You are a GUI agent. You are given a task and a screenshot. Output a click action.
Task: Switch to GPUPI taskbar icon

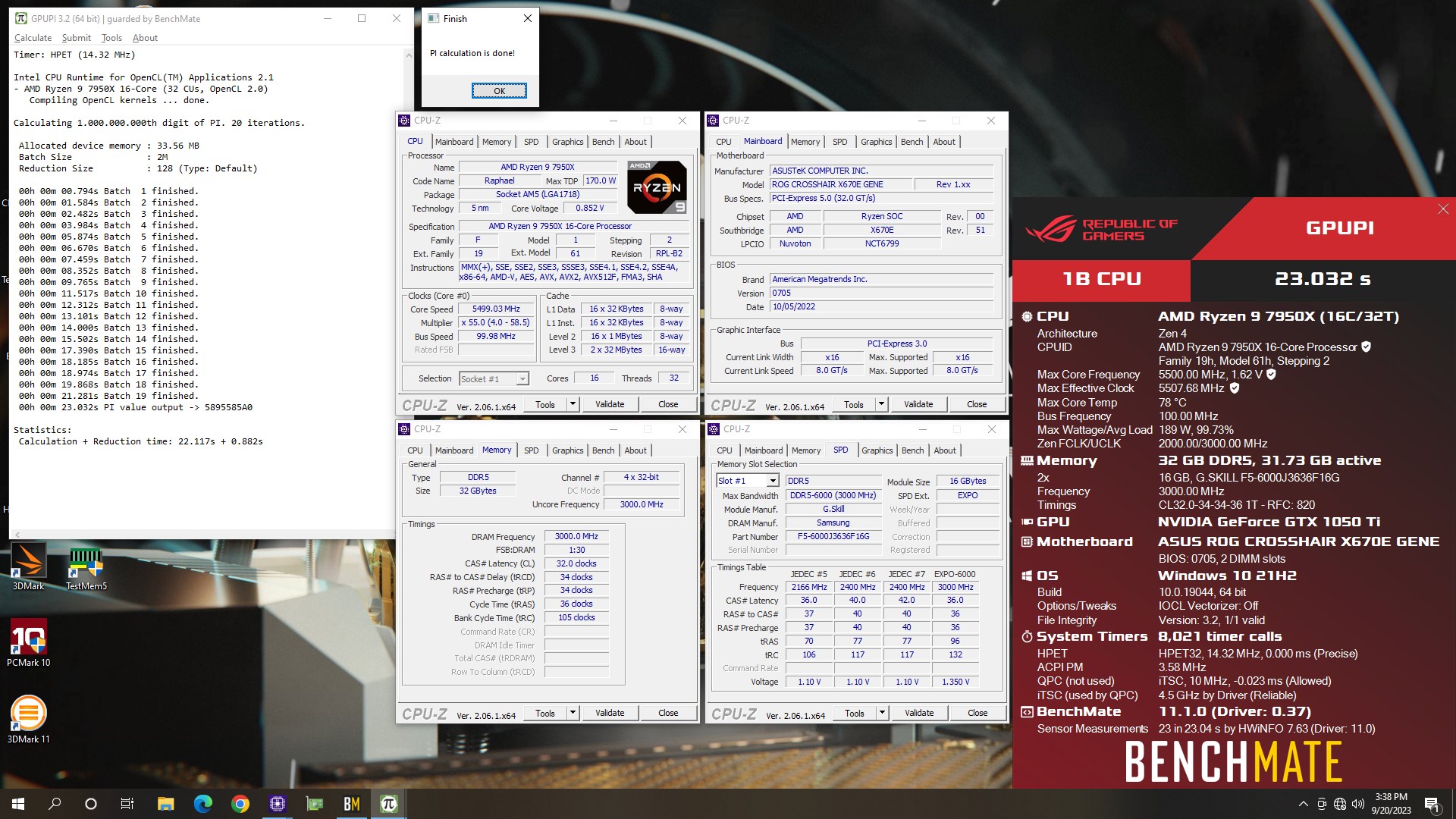click(x=388, y=804)
